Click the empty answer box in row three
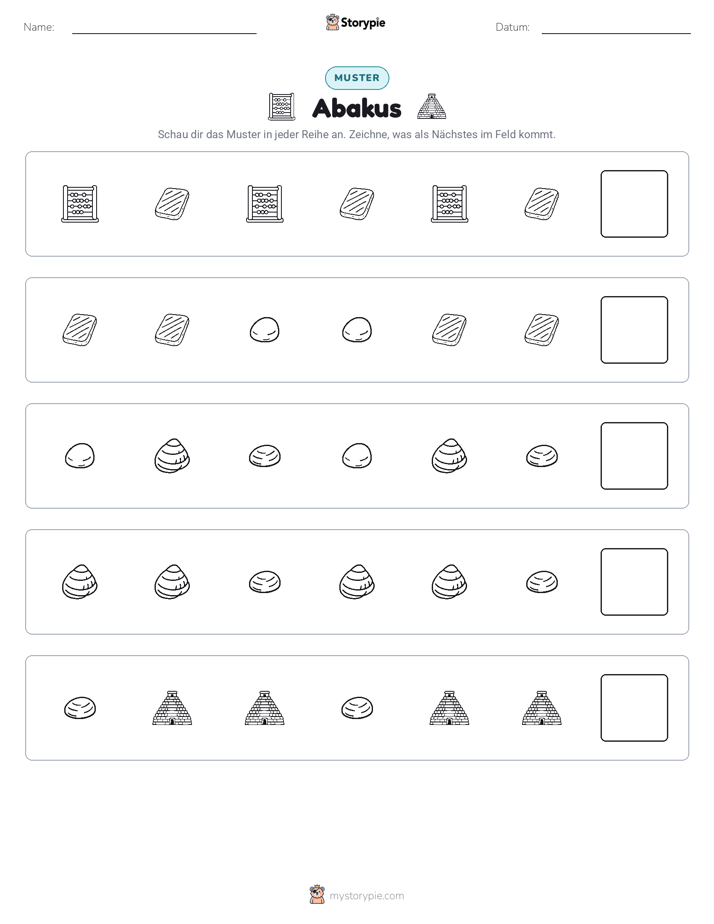The image size is (714, 924). (x=634, y=456)
